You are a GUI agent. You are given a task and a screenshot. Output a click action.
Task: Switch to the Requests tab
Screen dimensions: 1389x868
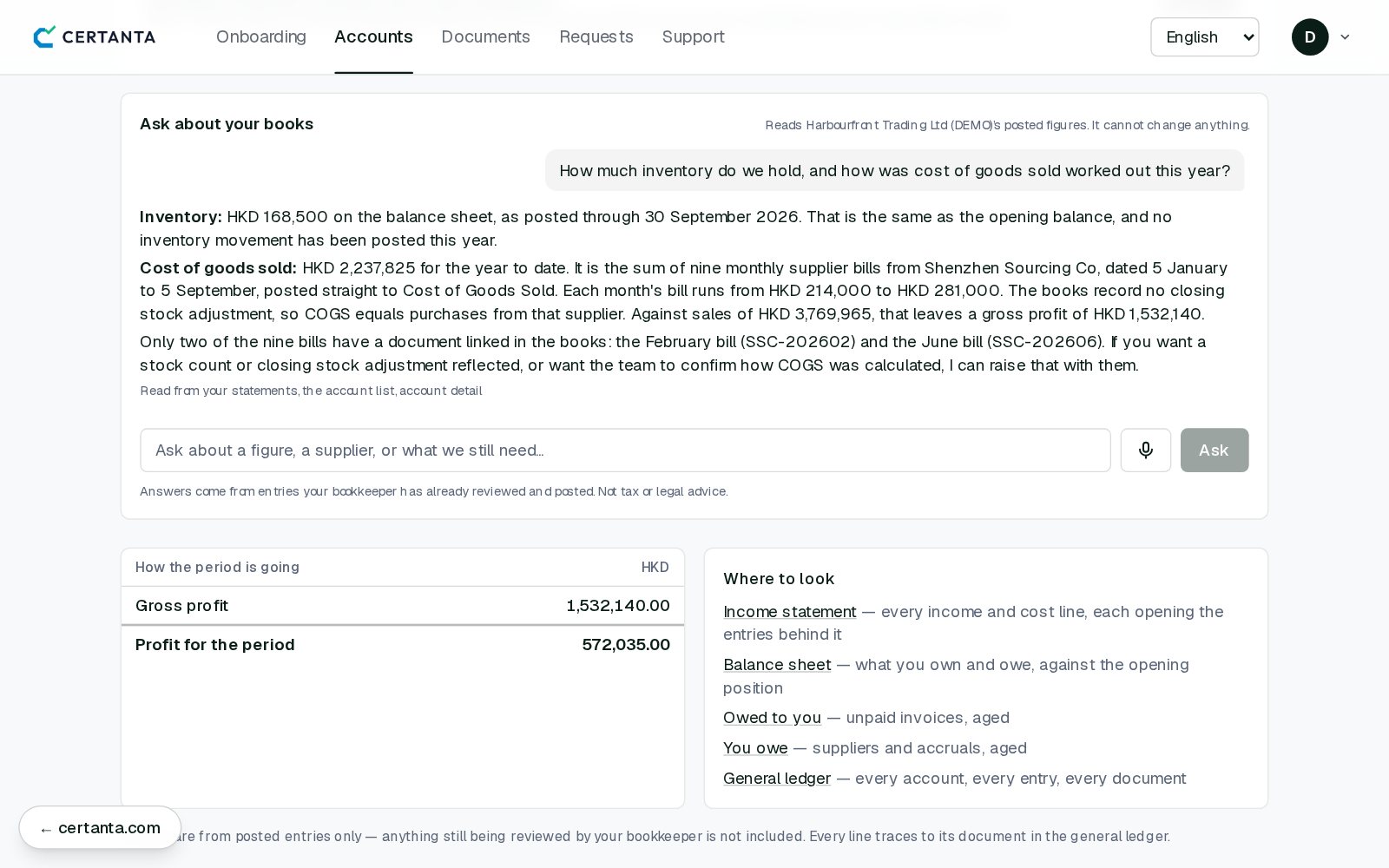pos(596,36)
